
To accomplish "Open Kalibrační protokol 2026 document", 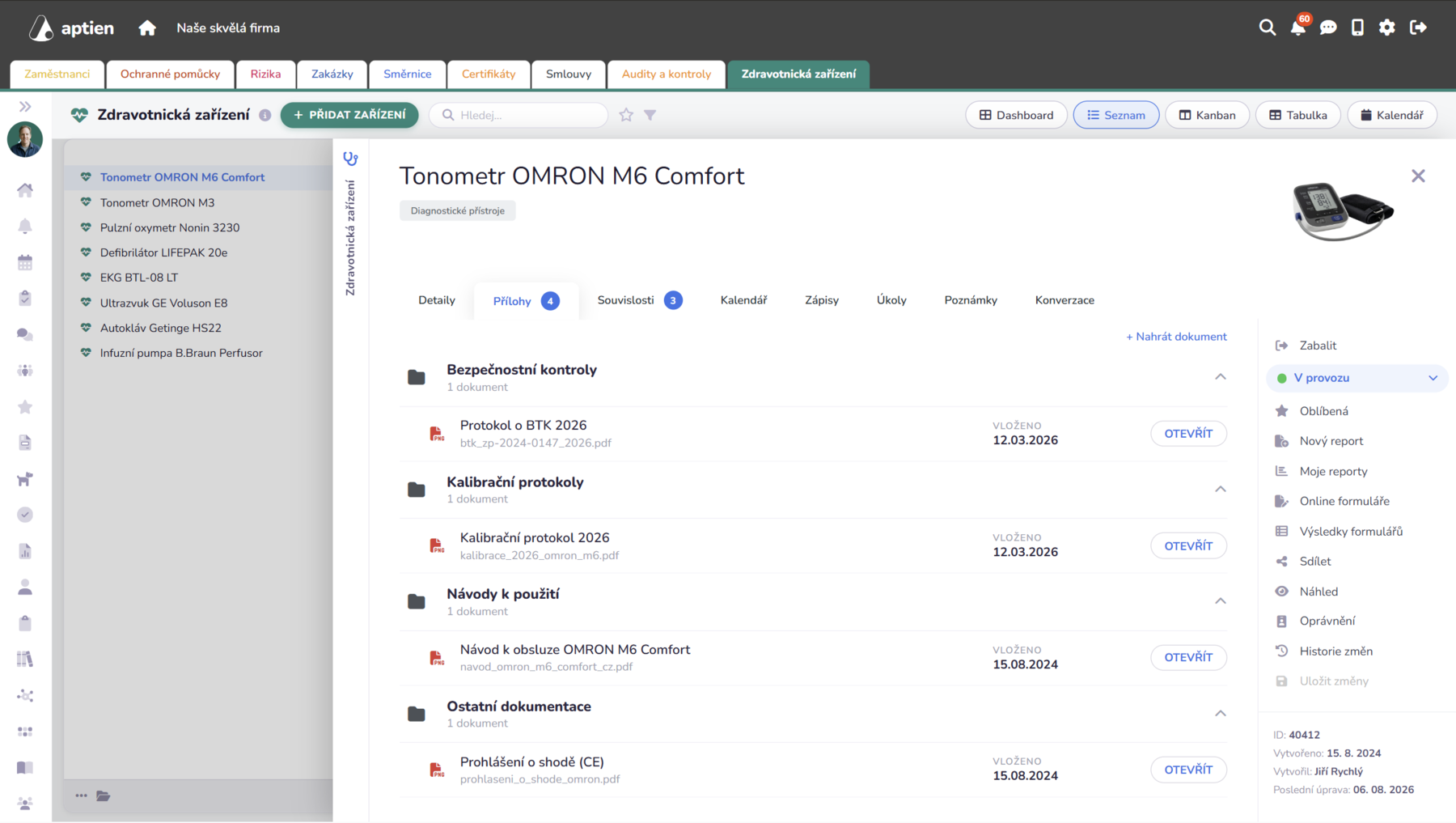I will 1188,545.
